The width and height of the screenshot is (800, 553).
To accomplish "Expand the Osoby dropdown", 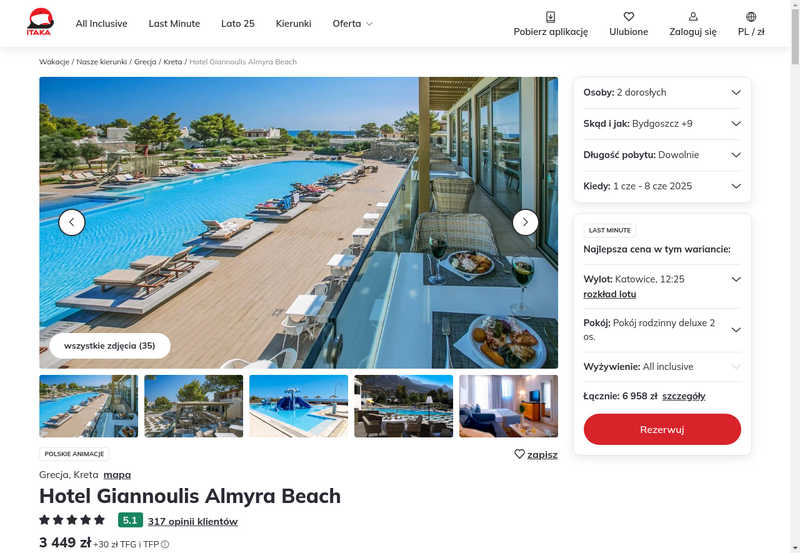I will tap(662, 93).
